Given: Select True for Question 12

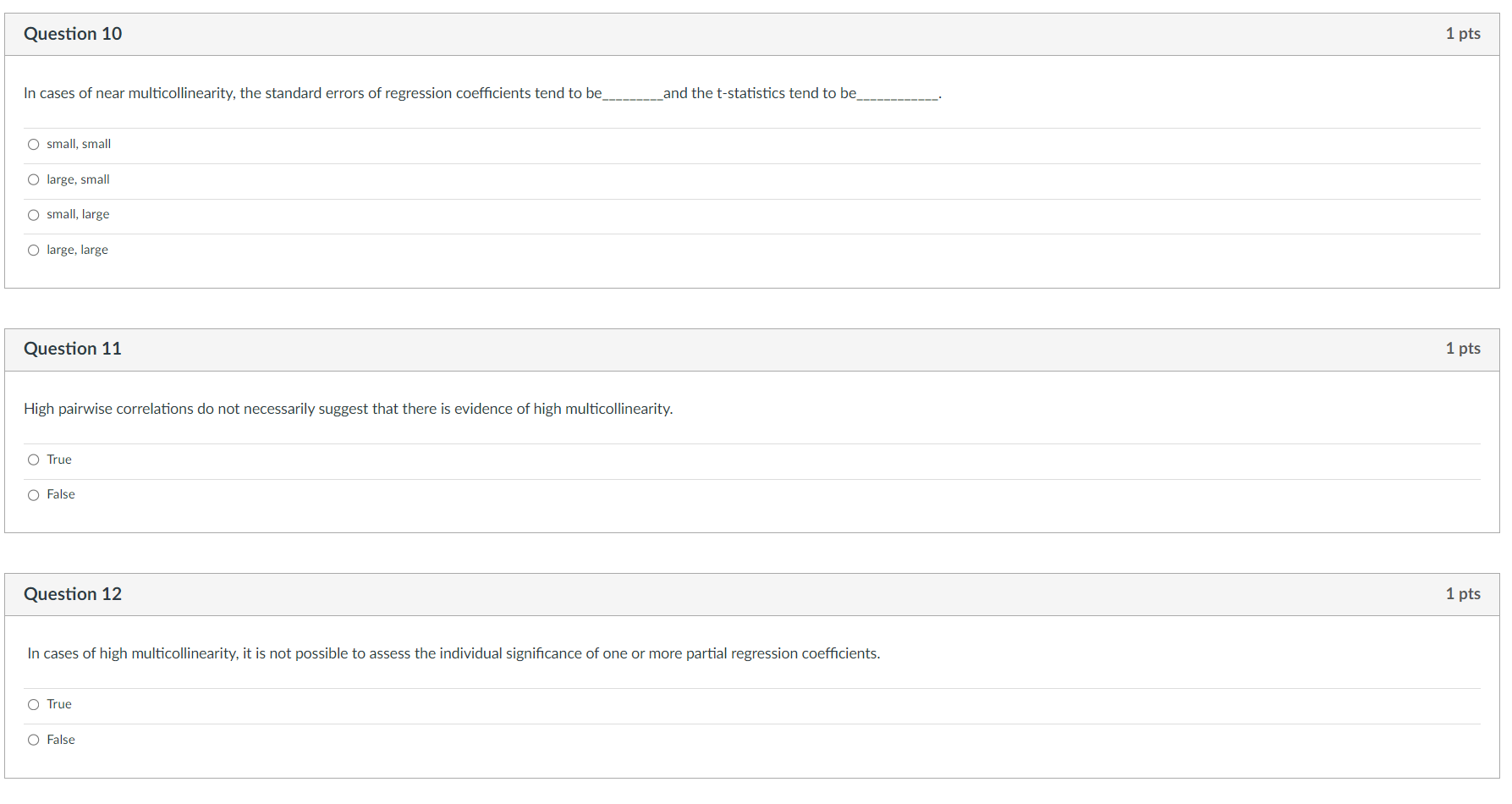Looking at the screenshot, I should click(33, 704).
